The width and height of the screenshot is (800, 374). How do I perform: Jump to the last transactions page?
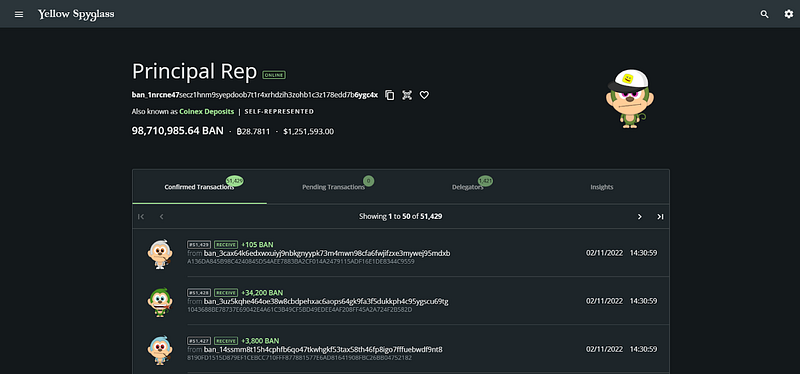[660, 216]
